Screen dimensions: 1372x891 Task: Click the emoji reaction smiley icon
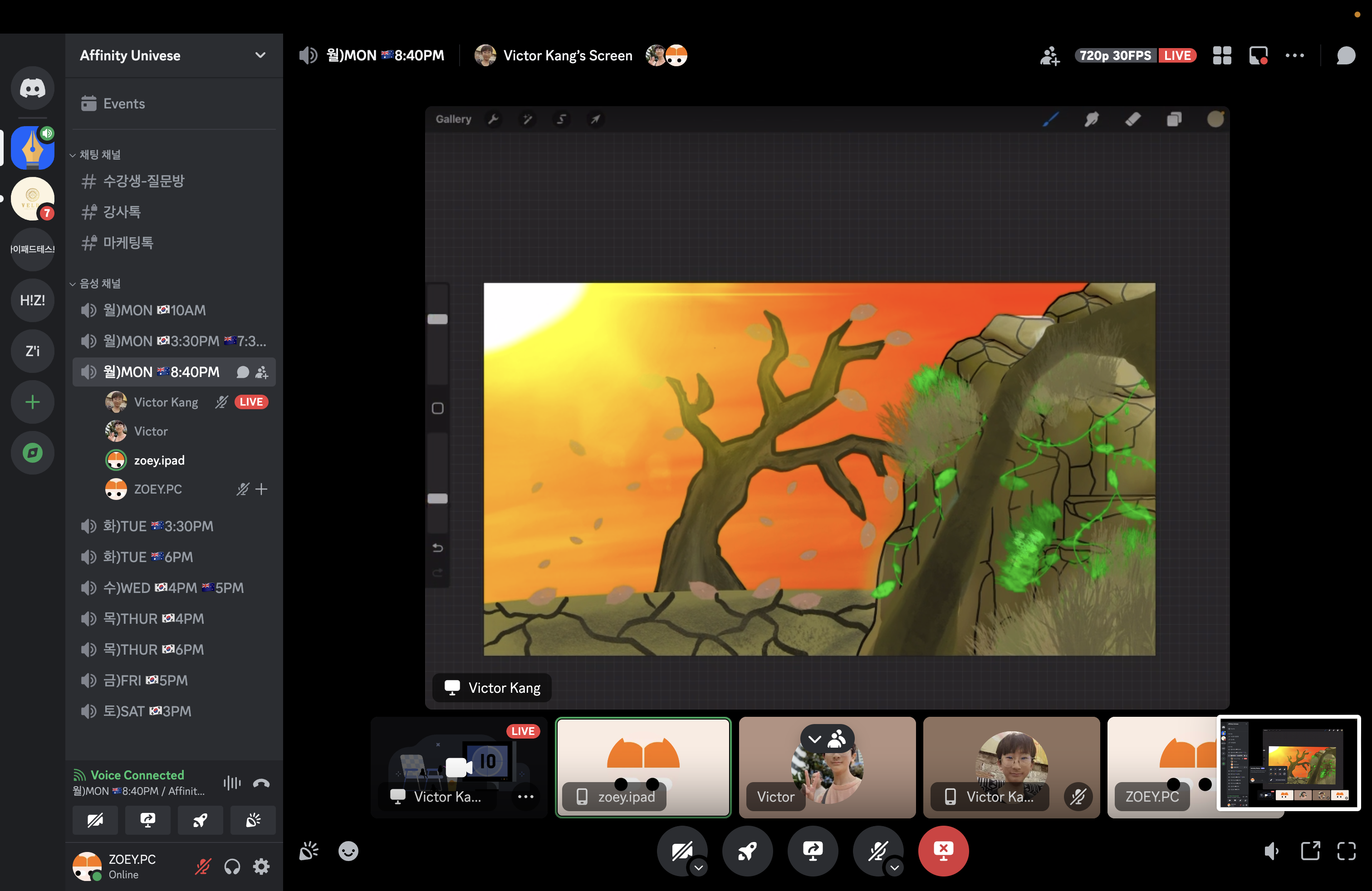348,851
